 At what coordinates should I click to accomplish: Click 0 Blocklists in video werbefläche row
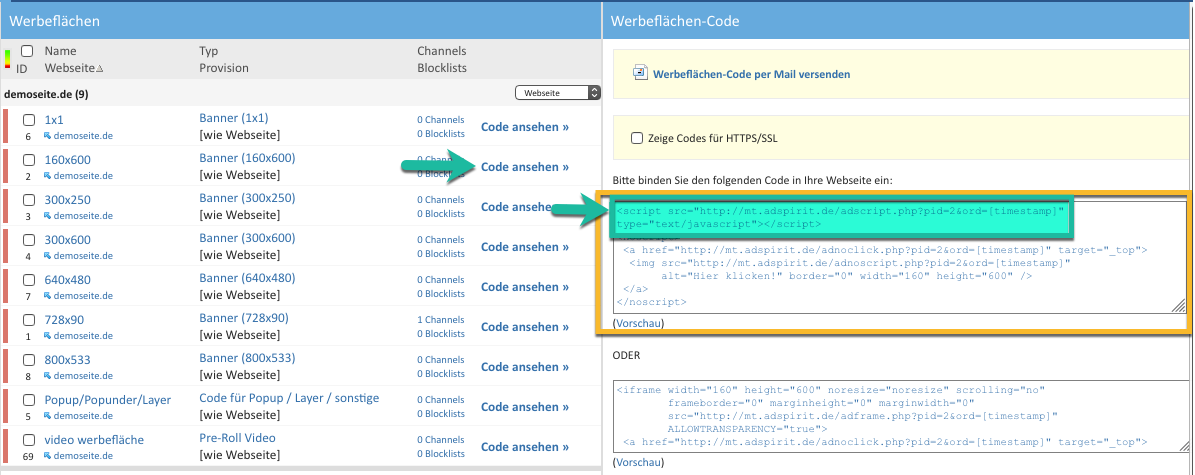(441, 454)
